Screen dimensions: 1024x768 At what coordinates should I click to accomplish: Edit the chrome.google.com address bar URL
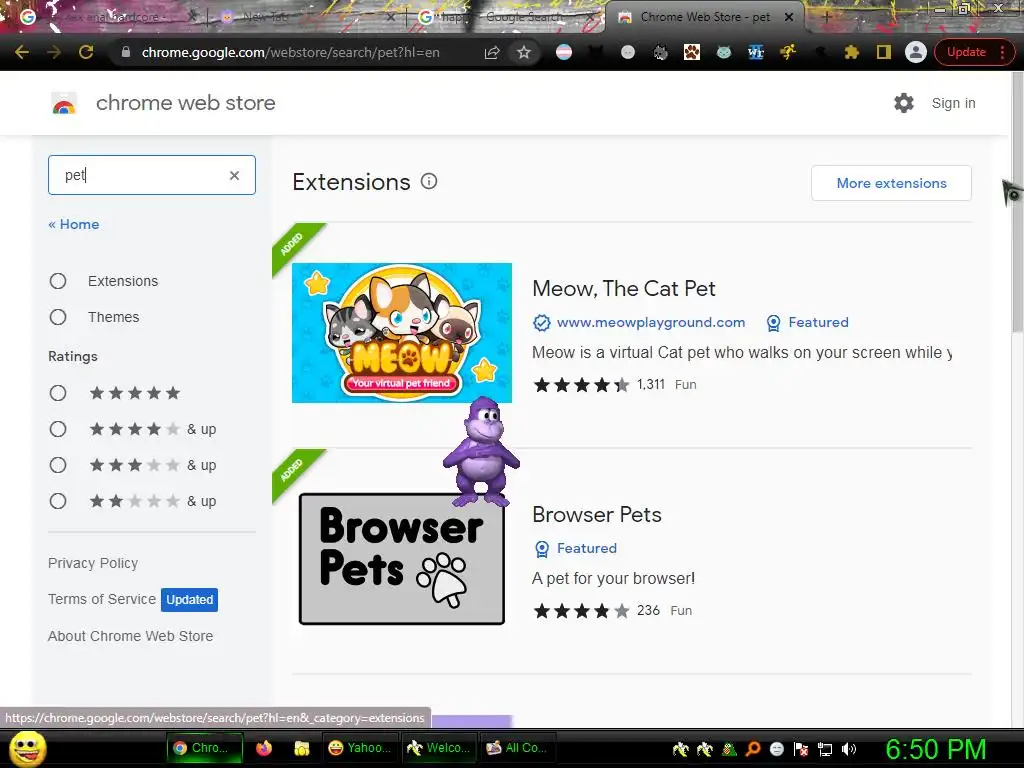pyautogui.click(x=291, y=52)
